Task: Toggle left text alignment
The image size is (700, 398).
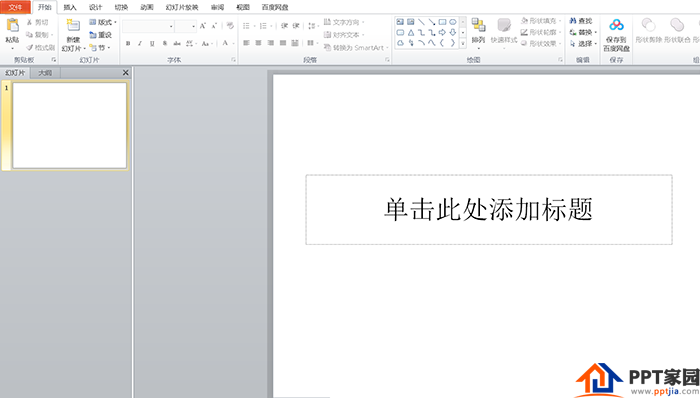Action: pyautogui.click(x=246, y=43)
